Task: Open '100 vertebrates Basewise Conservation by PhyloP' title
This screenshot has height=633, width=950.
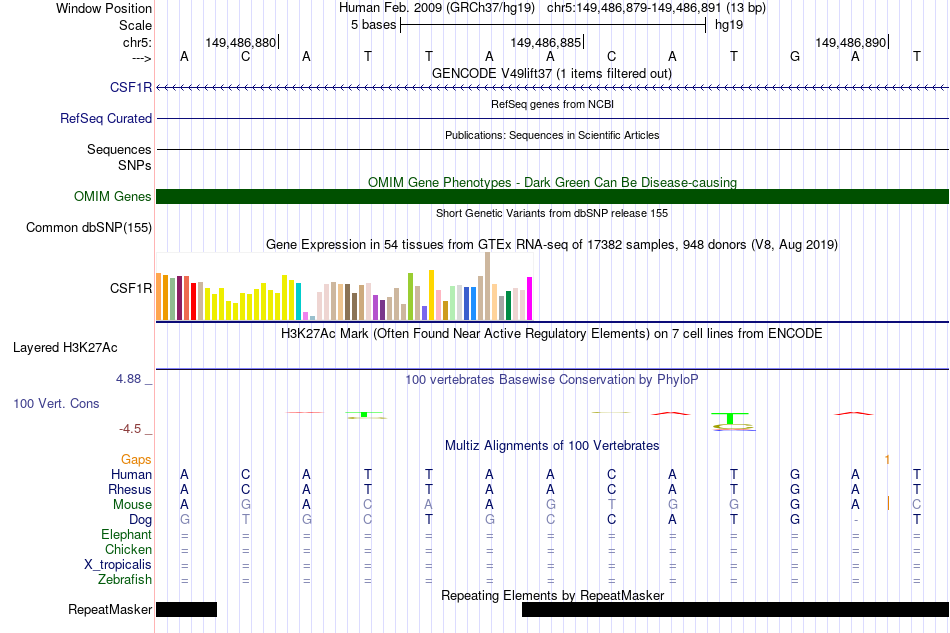Action: coord(552,380)
